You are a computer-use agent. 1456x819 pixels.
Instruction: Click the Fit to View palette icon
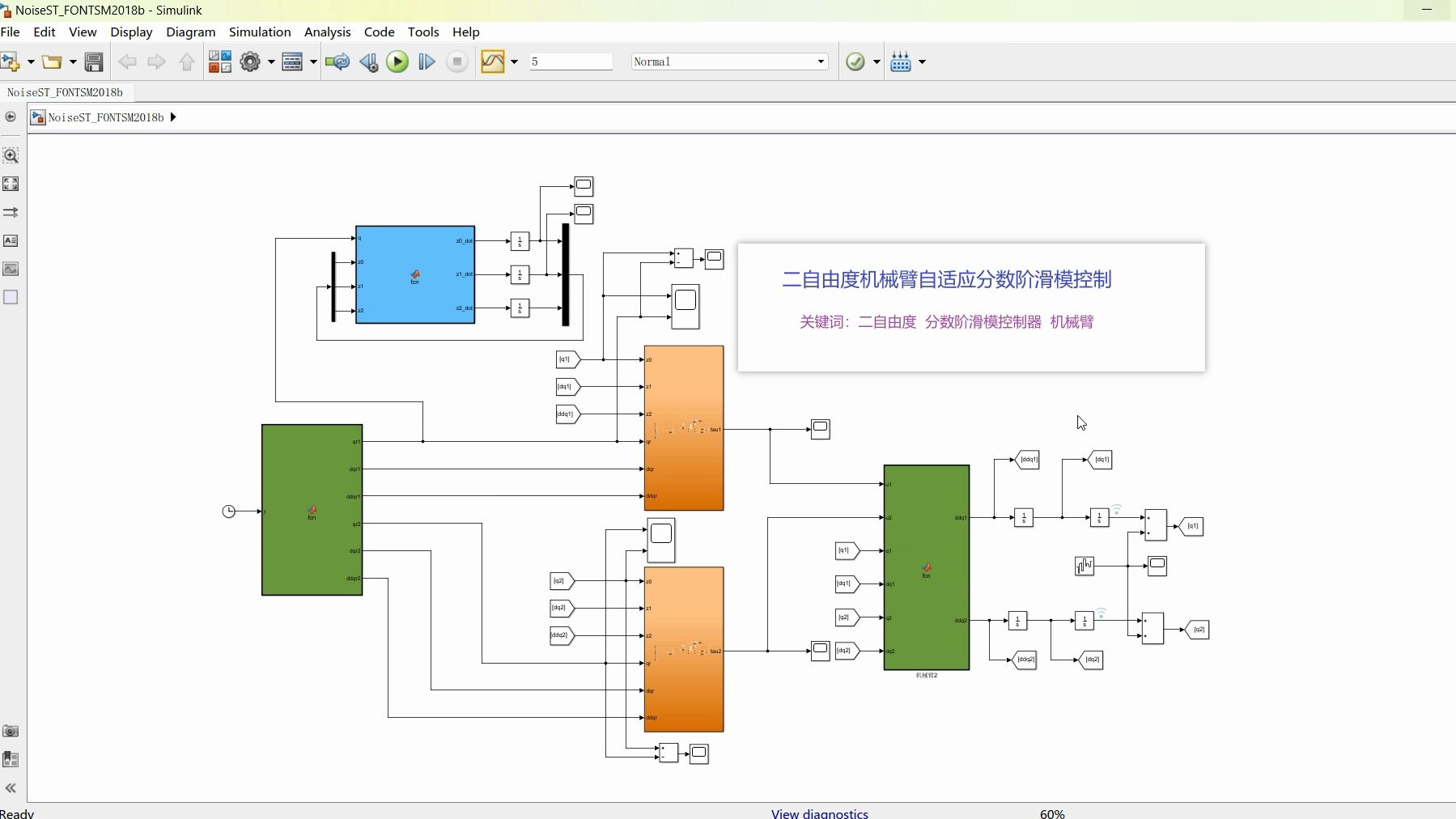pyautogui.click(x=11, y=184)
